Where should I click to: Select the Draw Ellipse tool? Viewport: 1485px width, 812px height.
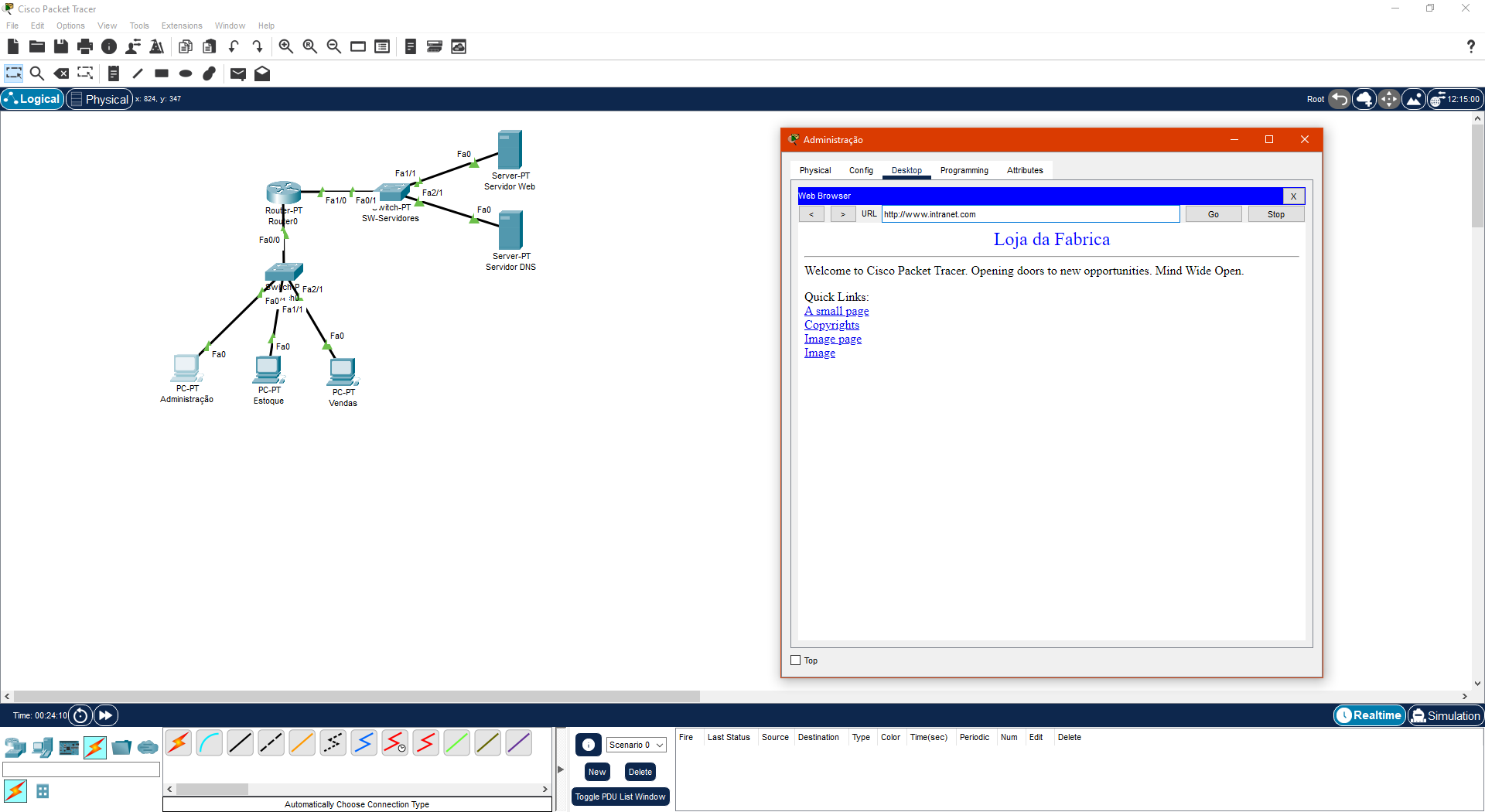[186, 73]
